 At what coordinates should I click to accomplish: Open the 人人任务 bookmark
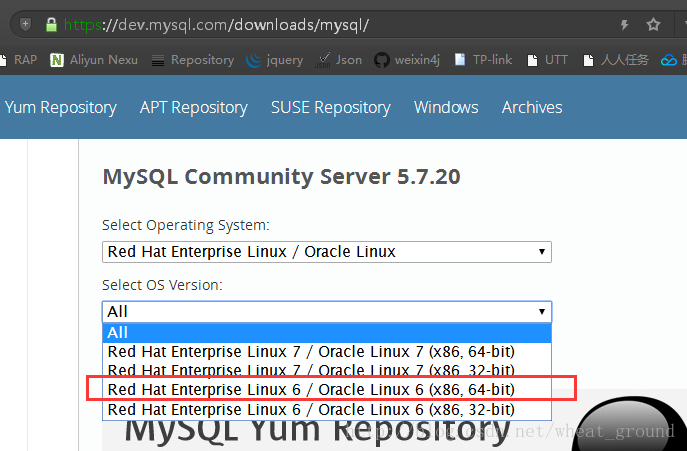616,60
